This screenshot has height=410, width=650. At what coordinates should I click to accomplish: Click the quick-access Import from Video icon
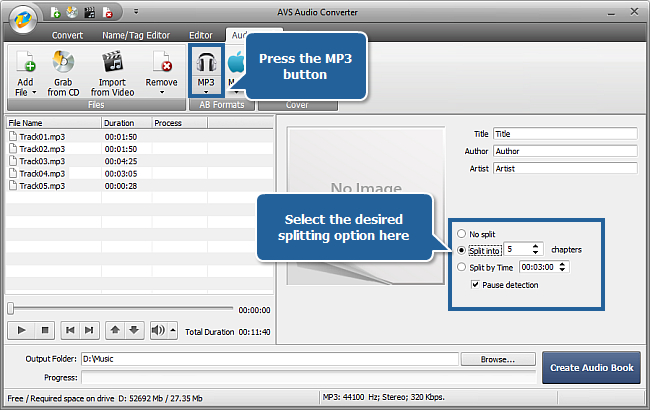pos(89,13)
